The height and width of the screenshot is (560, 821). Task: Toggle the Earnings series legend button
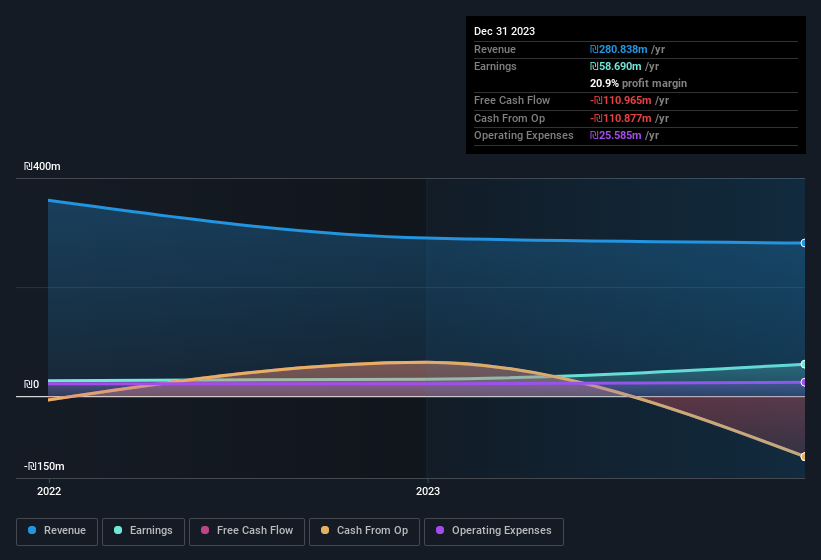pos(143,531)
